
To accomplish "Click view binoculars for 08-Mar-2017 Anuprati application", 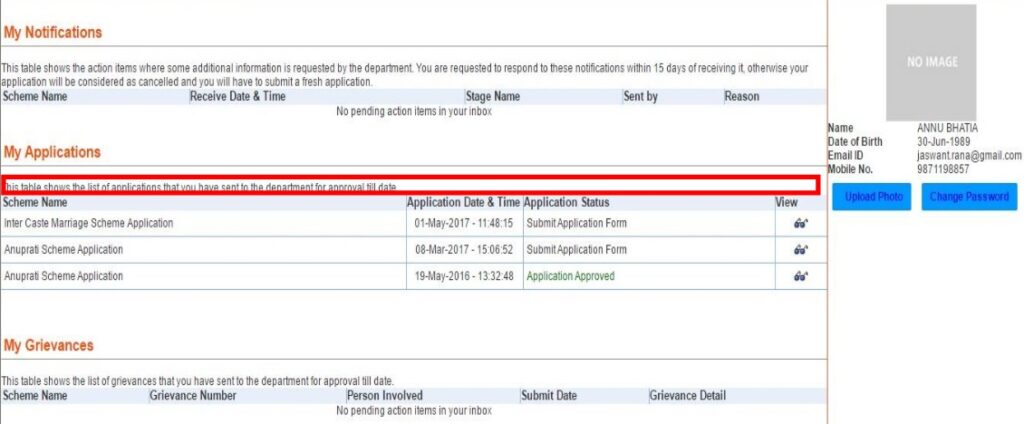I will [800, 250].
